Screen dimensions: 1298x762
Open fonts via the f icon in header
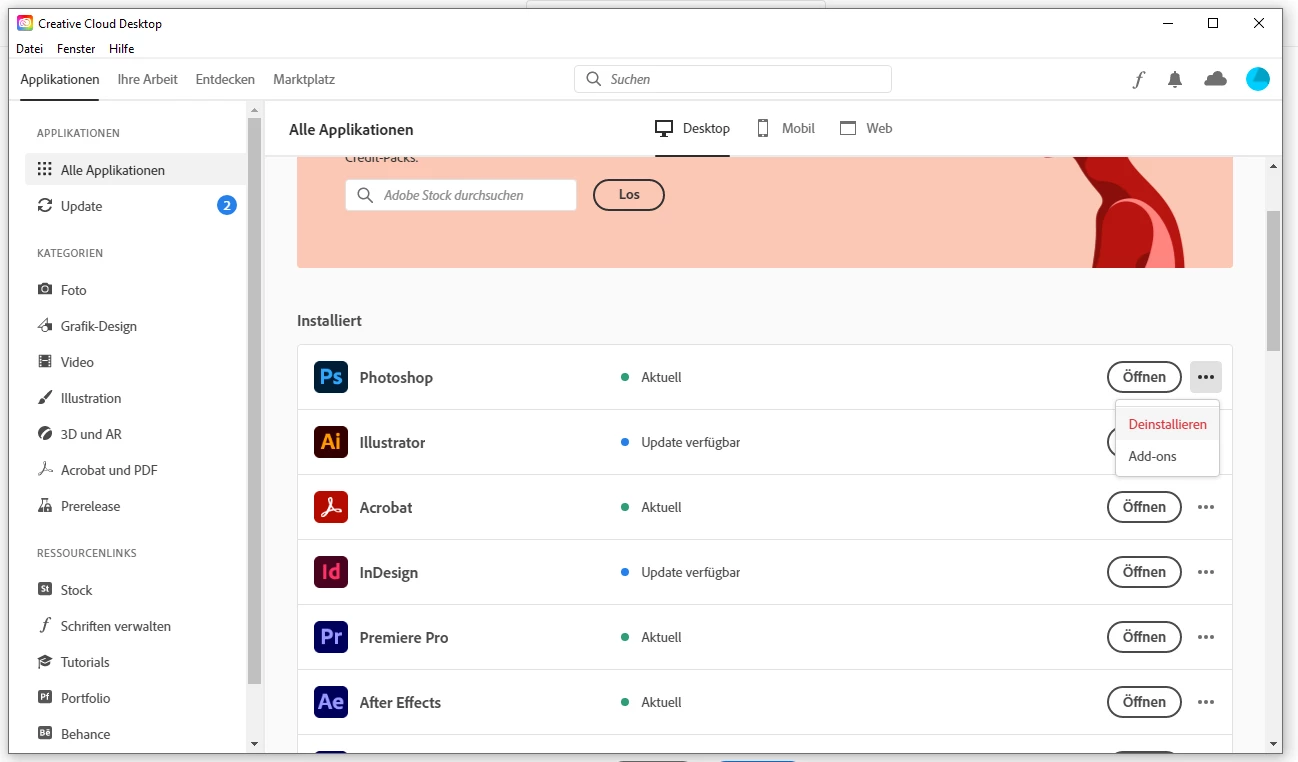coord(1138,80)
